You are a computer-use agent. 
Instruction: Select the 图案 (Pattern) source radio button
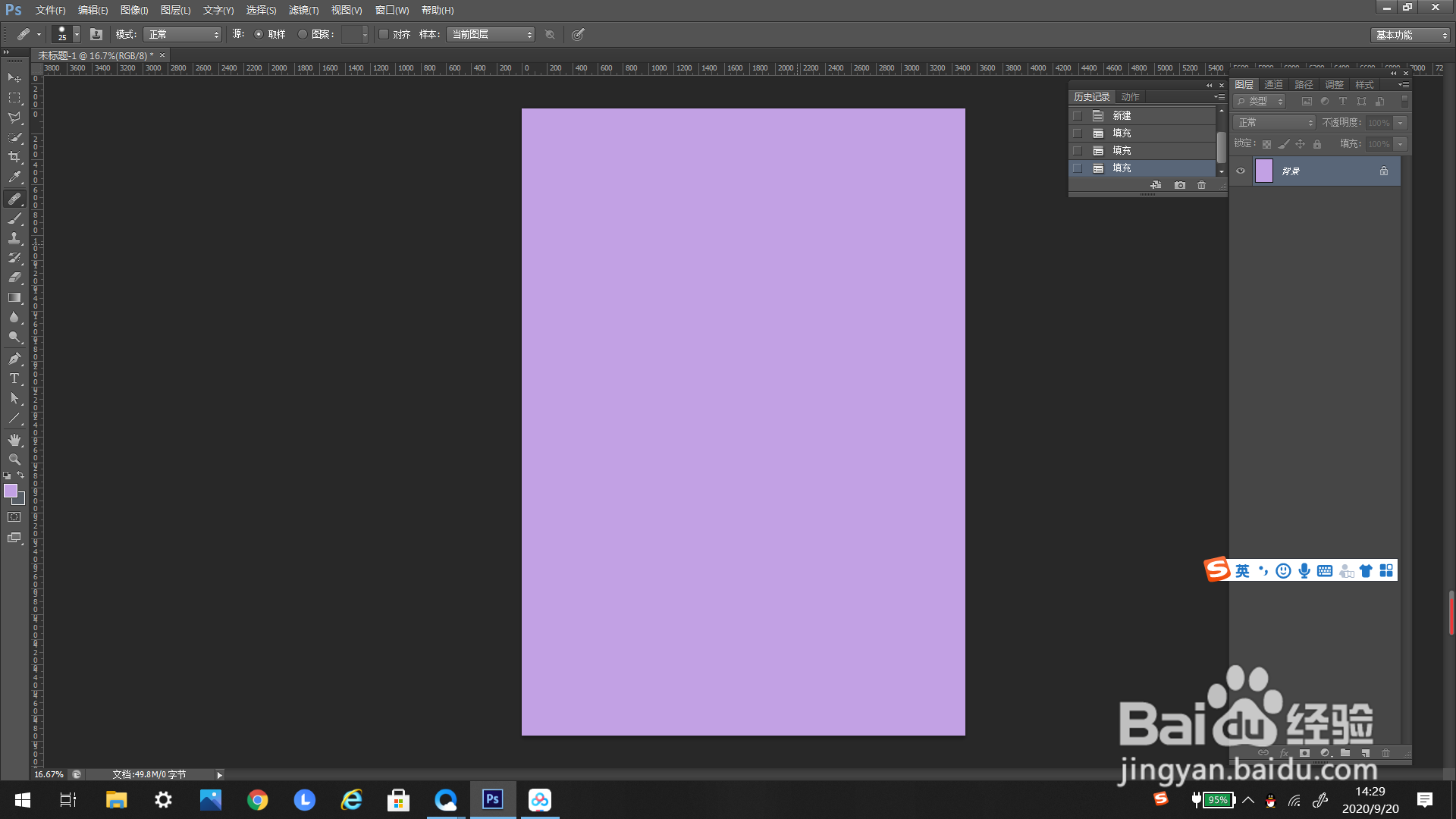click(303, 34)
